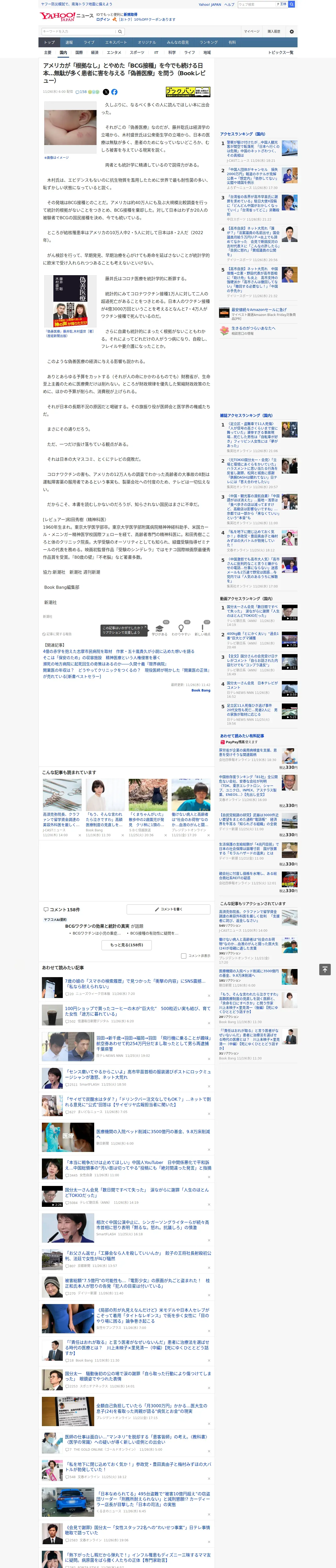336x1568 pixels.
Task: Open ranking item 1 警察が駆けつけた
Action: 259,151
